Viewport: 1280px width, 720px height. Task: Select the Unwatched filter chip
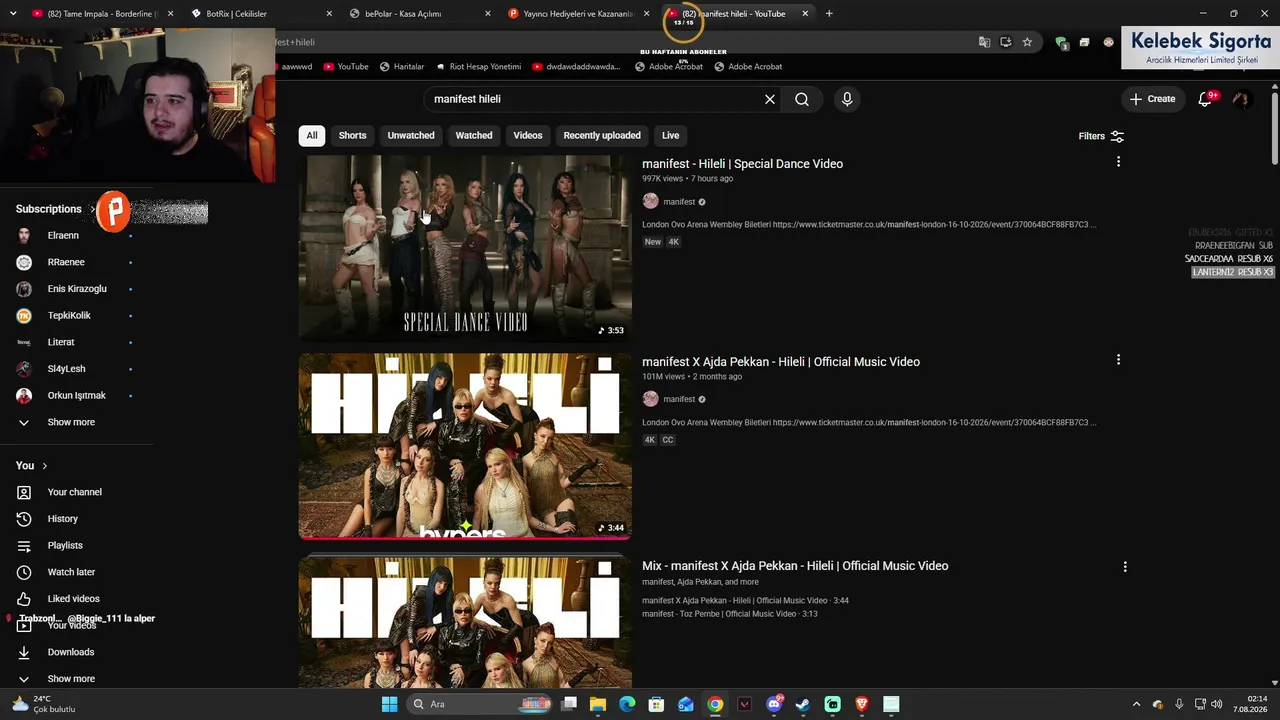(x=411, y=136)
